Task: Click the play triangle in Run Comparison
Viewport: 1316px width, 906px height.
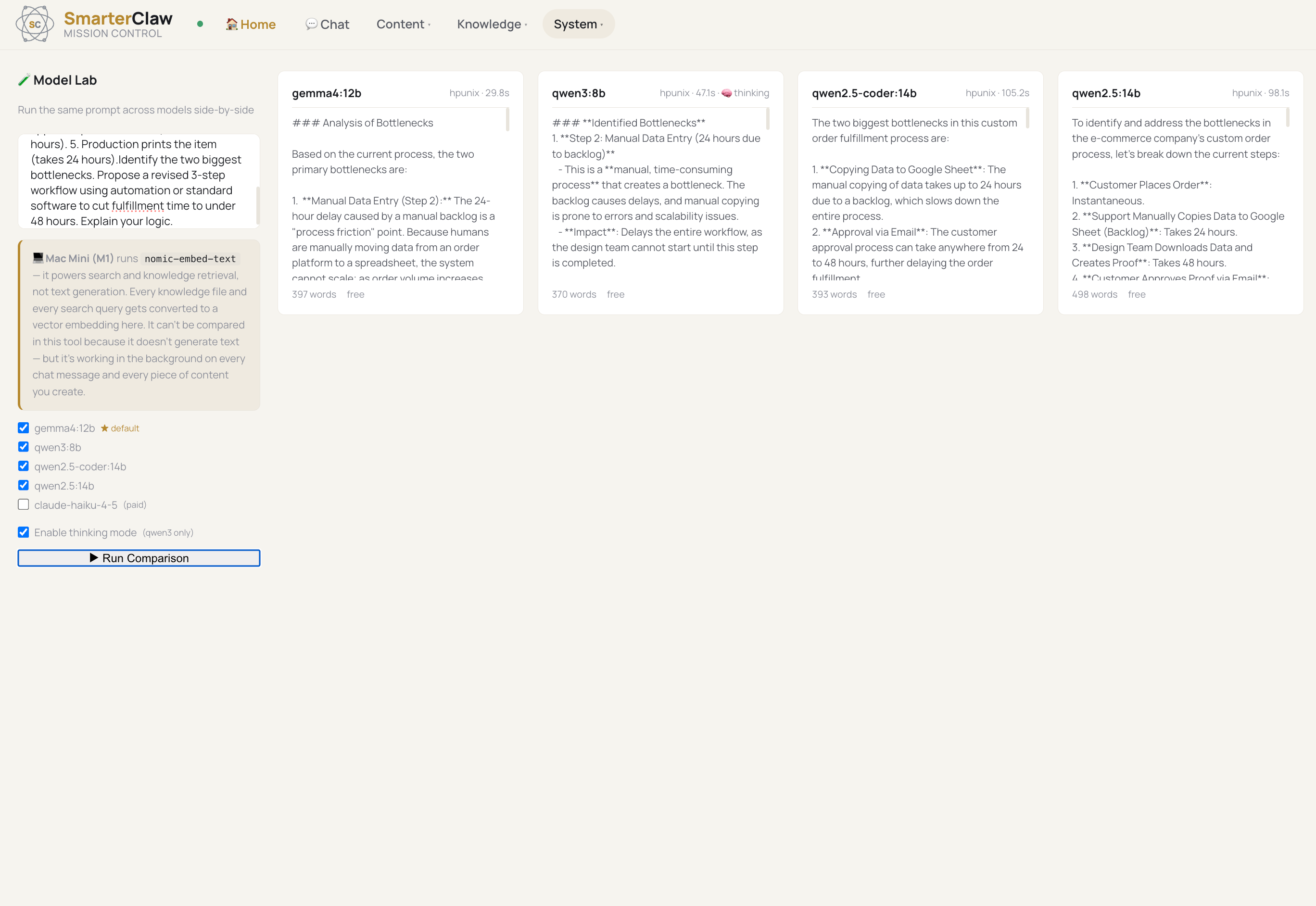Action: click(x=94, y=558)
